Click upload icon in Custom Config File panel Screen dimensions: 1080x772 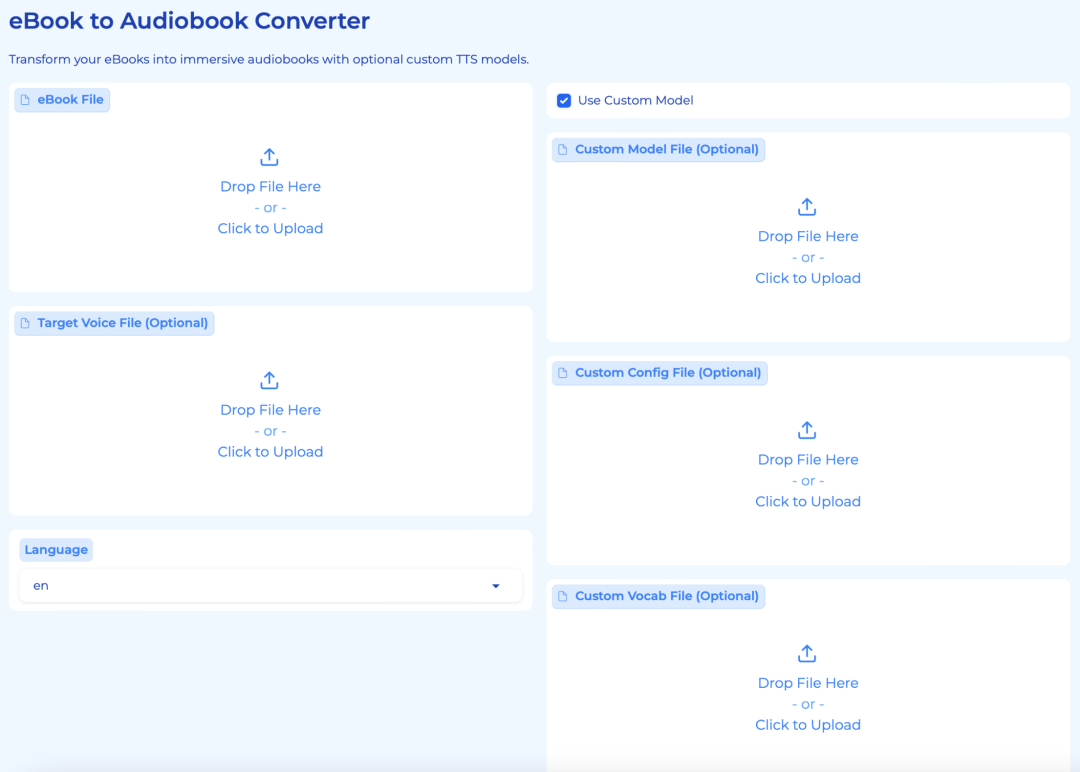click(x=807, y=430)
